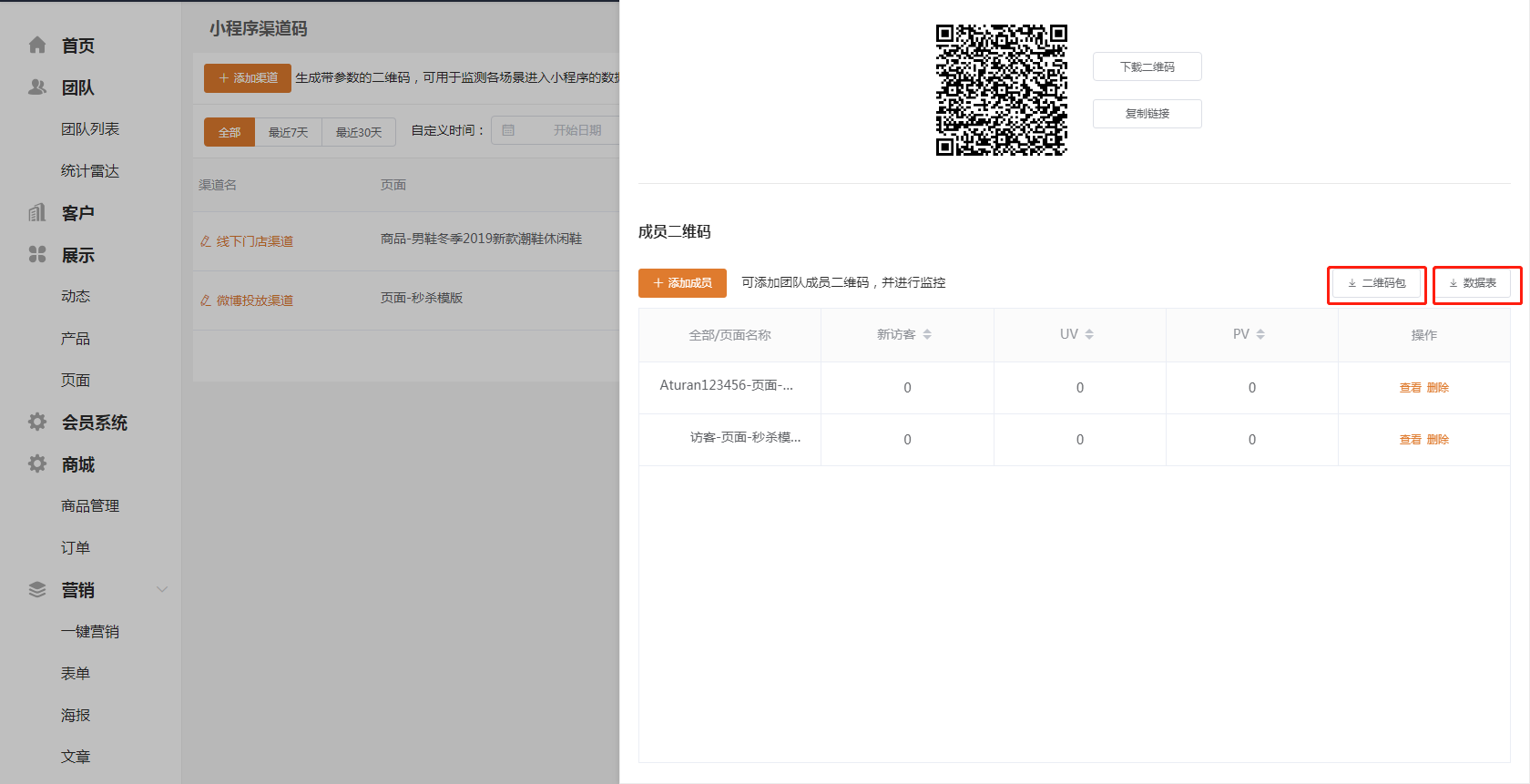The image size is (1530, 784).
Task: Collapse the 营销 menu chevron
Action: click(162, 589)
